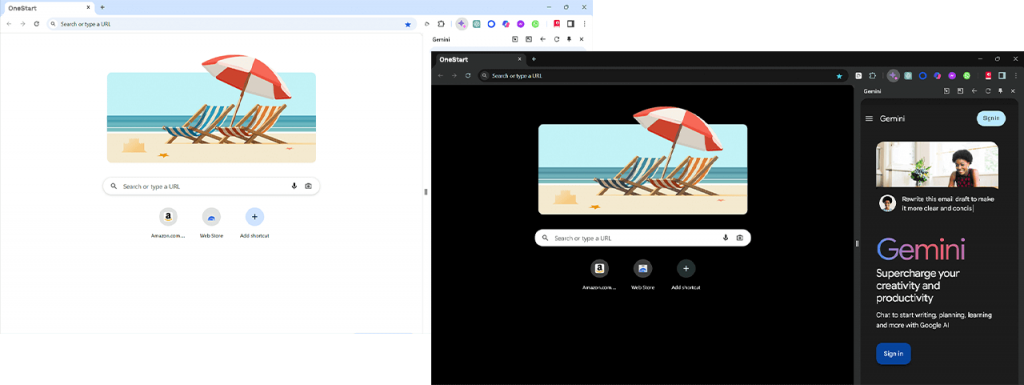Open a new tab in the dark window
The width and height of the screenshot is (1024, 385).
click(x=534, y=59)
